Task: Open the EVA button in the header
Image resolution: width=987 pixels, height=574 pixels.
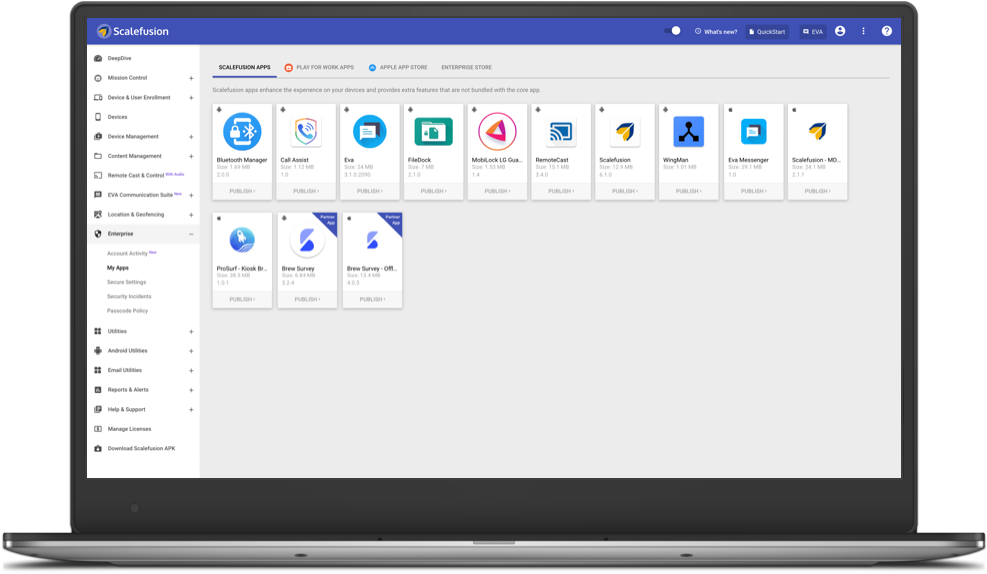Action: coord(813,31)
